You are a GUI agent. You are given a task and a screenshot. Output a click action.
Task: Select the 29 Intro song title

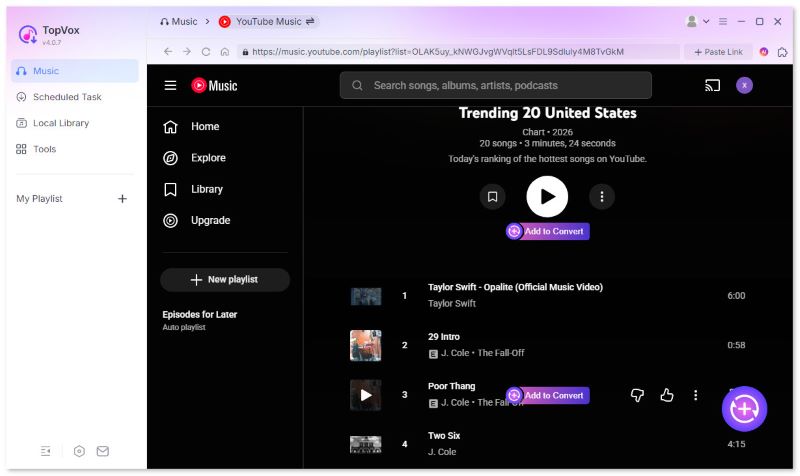(444, 337)
